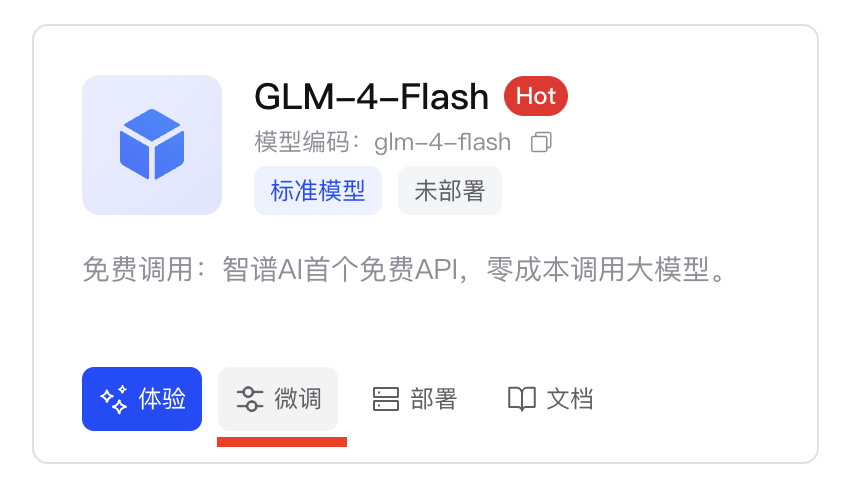
Task: Open the 文档 documentation link
Action: [550, 399]
